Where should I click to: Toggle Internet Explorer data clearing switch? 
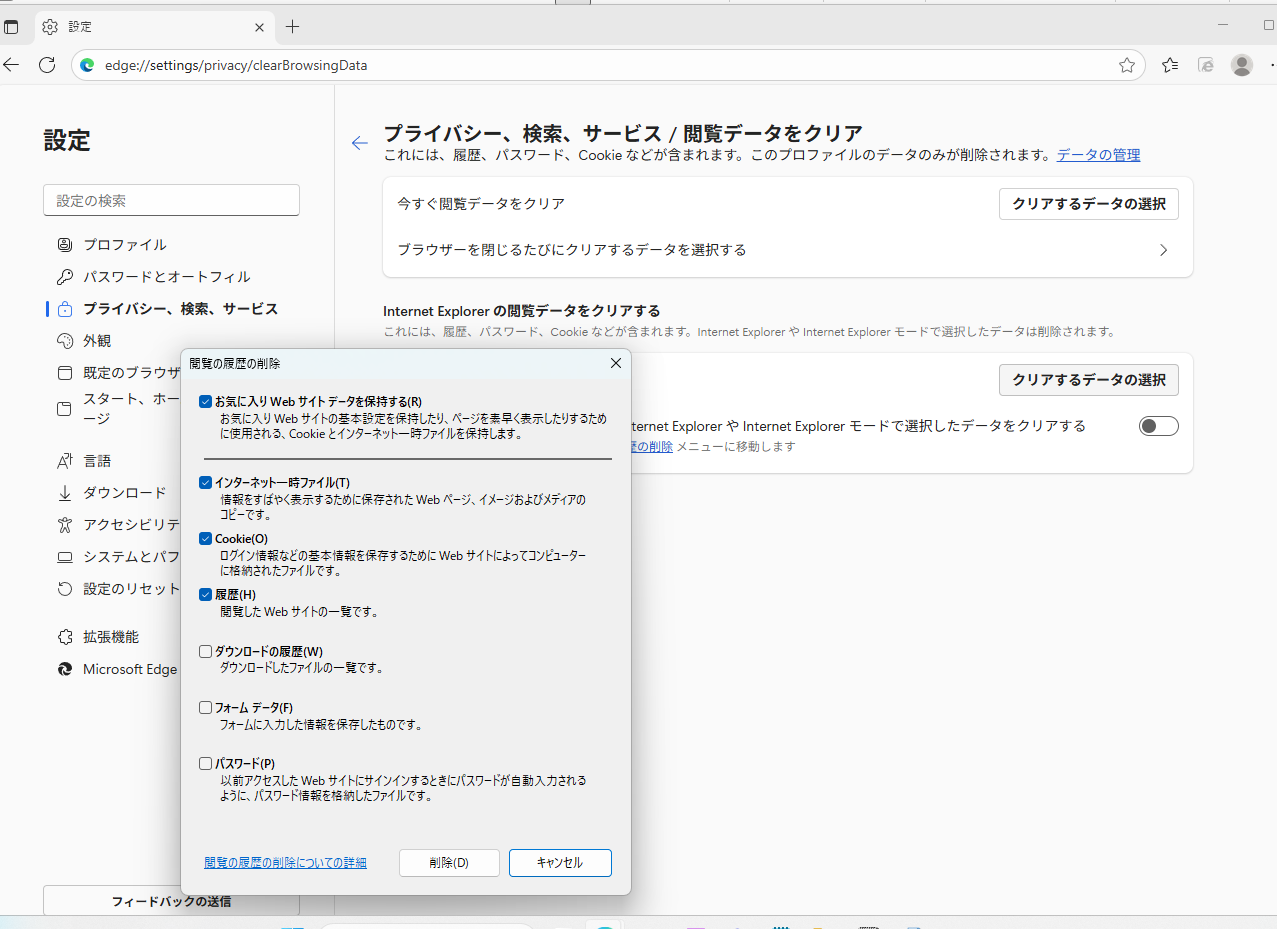pyautogui.click(x=1159, y=426)
